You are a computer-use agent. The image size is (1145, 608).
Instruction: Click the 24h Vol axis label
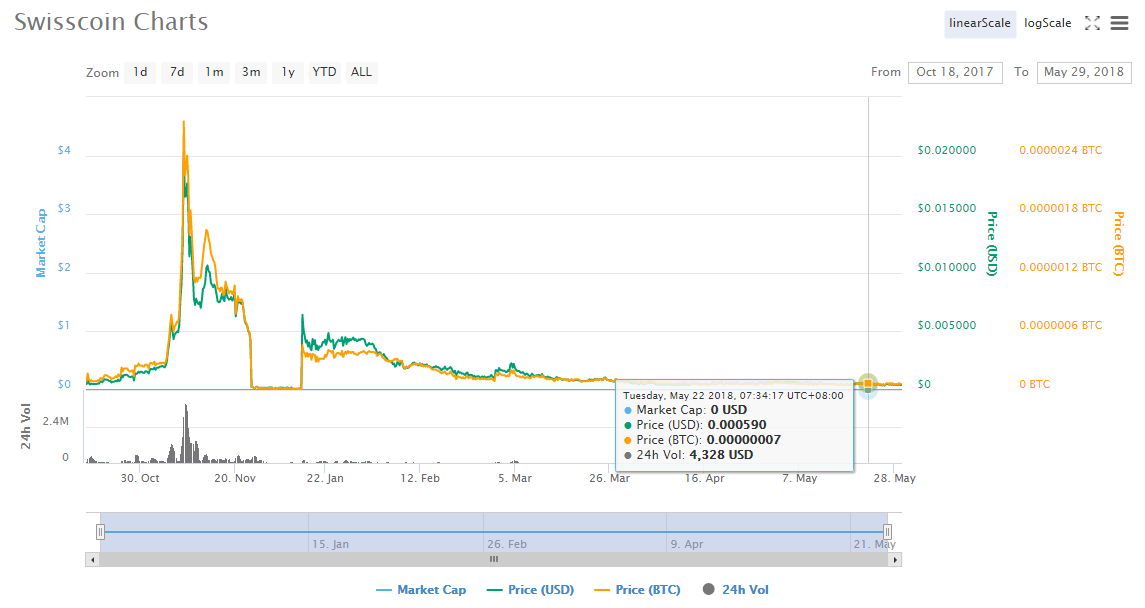(26, 426)
